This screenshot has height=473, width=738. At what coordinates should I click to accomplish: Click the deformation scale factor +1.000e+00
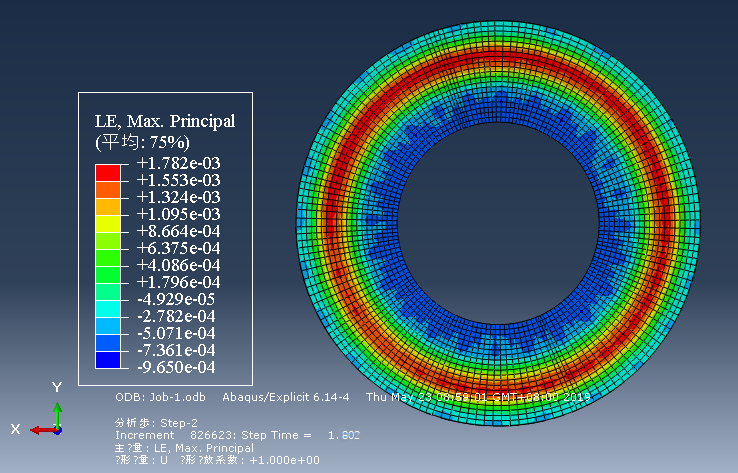pos(285,460)
